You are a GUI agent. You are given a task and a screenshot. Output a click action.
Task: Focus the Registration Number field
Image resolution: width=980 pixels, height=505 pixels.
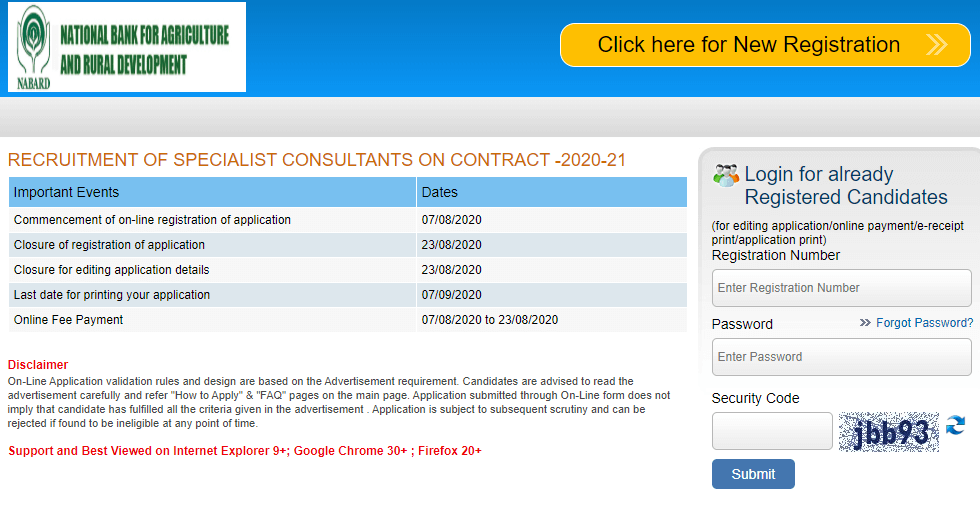point(841,288)
